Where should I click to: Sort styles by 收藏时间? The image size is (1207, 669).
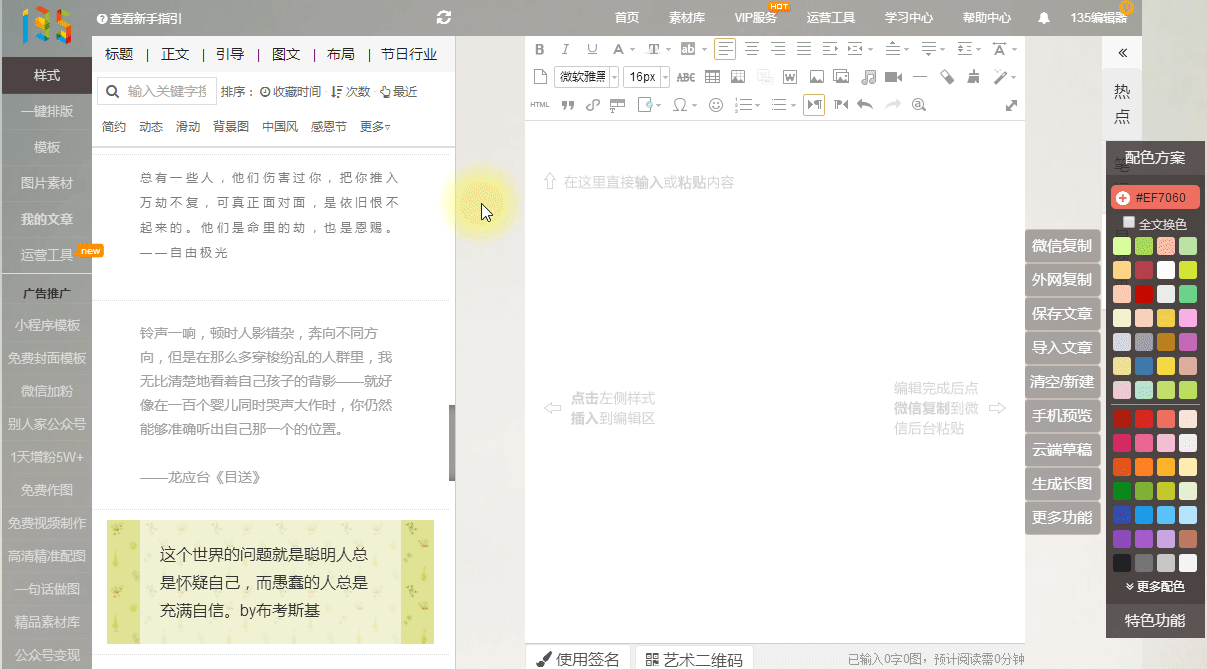point(290,92)
